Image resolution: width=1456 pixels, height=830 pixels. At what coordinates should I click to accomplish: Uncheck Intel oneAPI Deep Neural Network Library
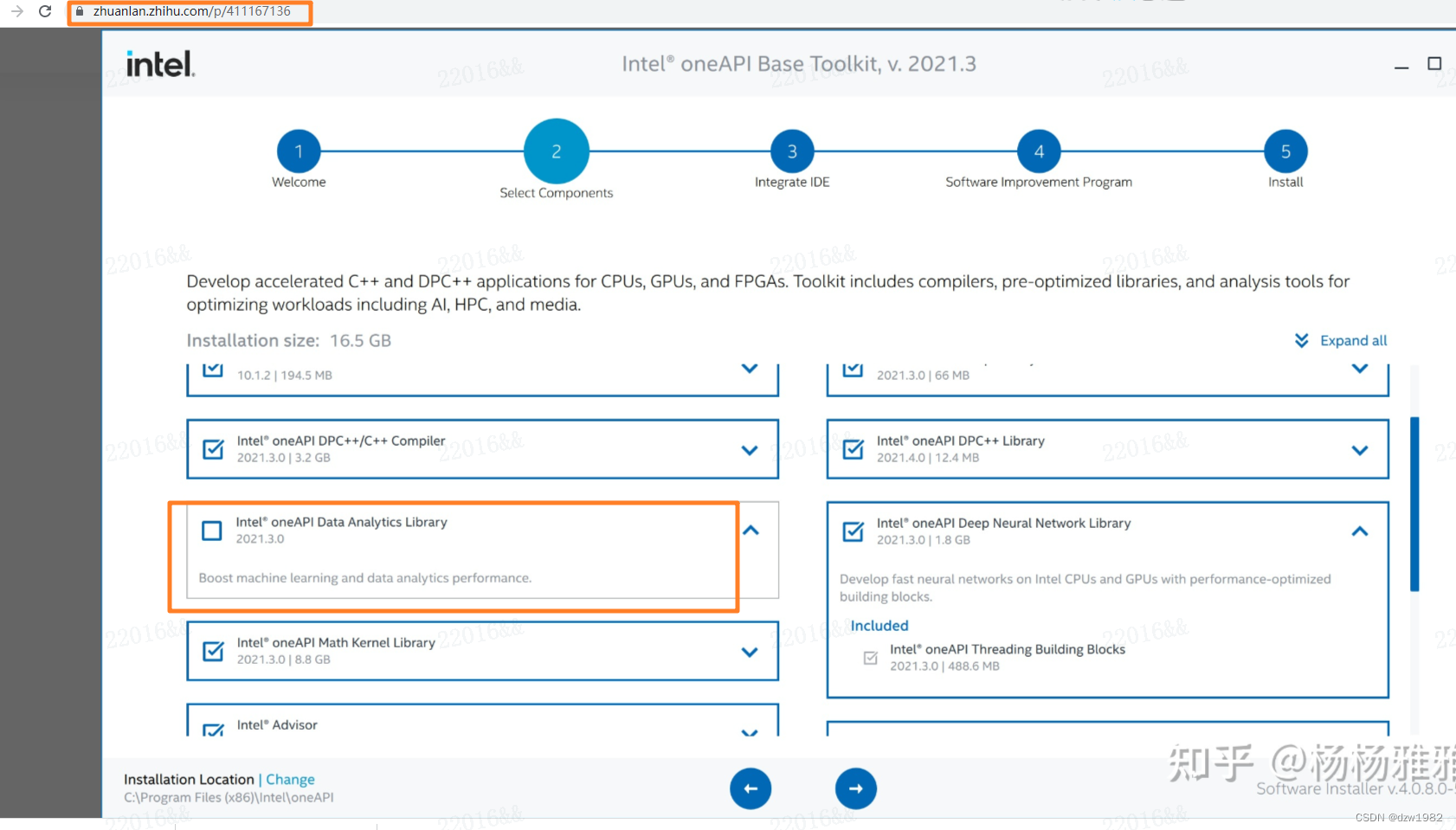tap(853, 531)
